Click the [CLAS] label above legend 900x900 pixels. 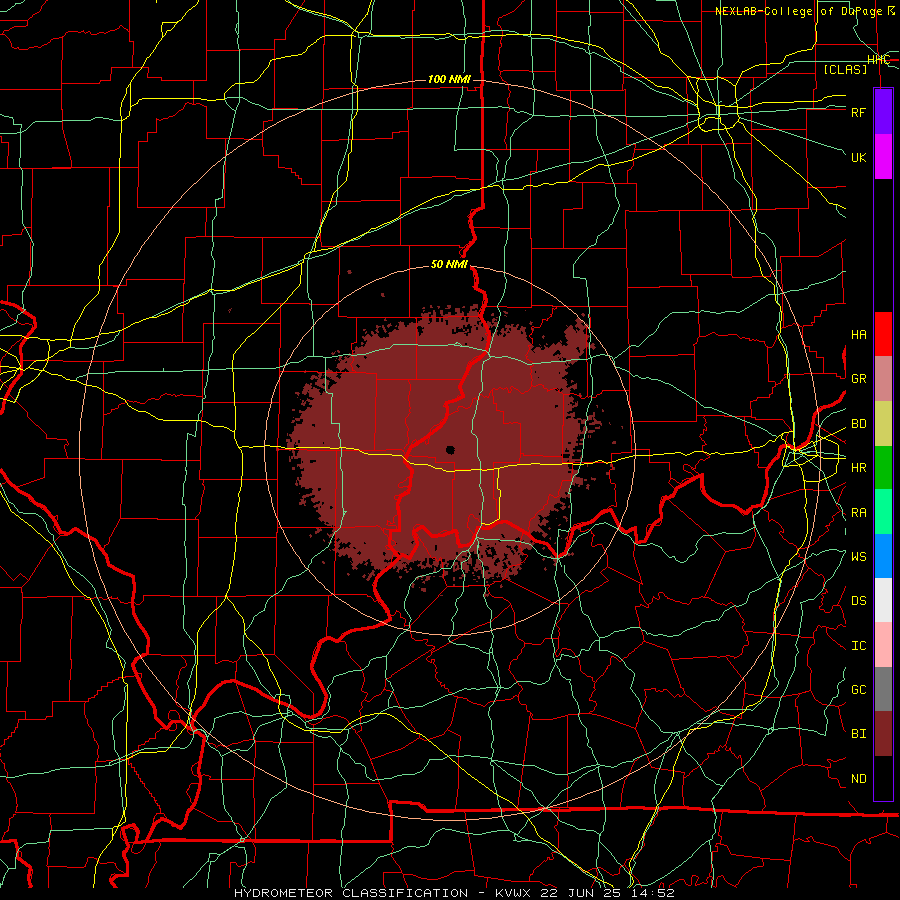click(845, 69)
